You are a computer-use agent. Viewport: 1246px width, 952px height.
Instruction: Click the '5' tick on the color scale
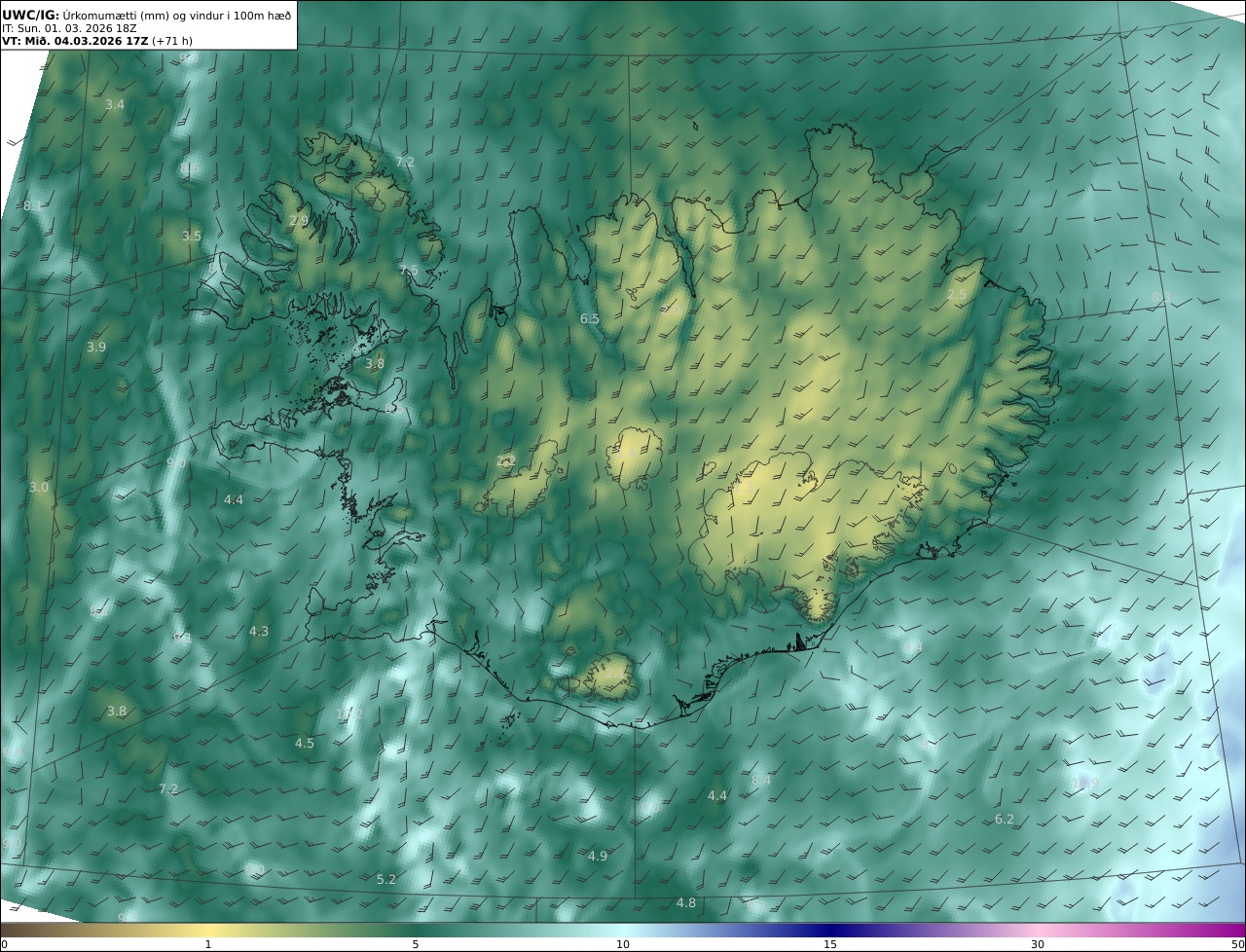tap(416, 944)
